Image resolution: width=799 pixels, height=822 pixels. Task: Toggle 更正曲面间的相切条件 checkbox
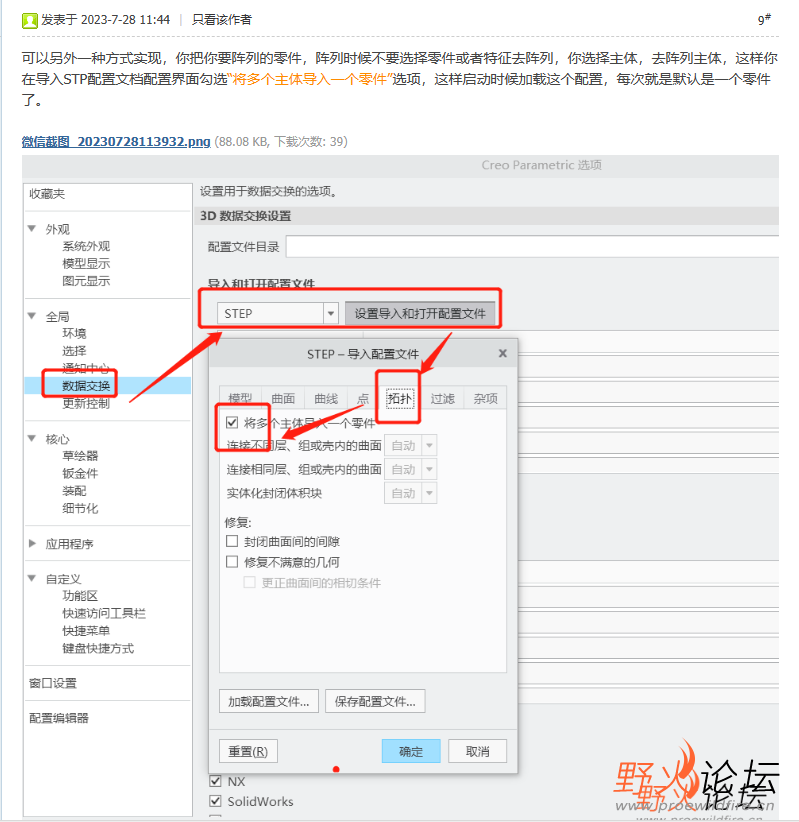click(250, 582)
